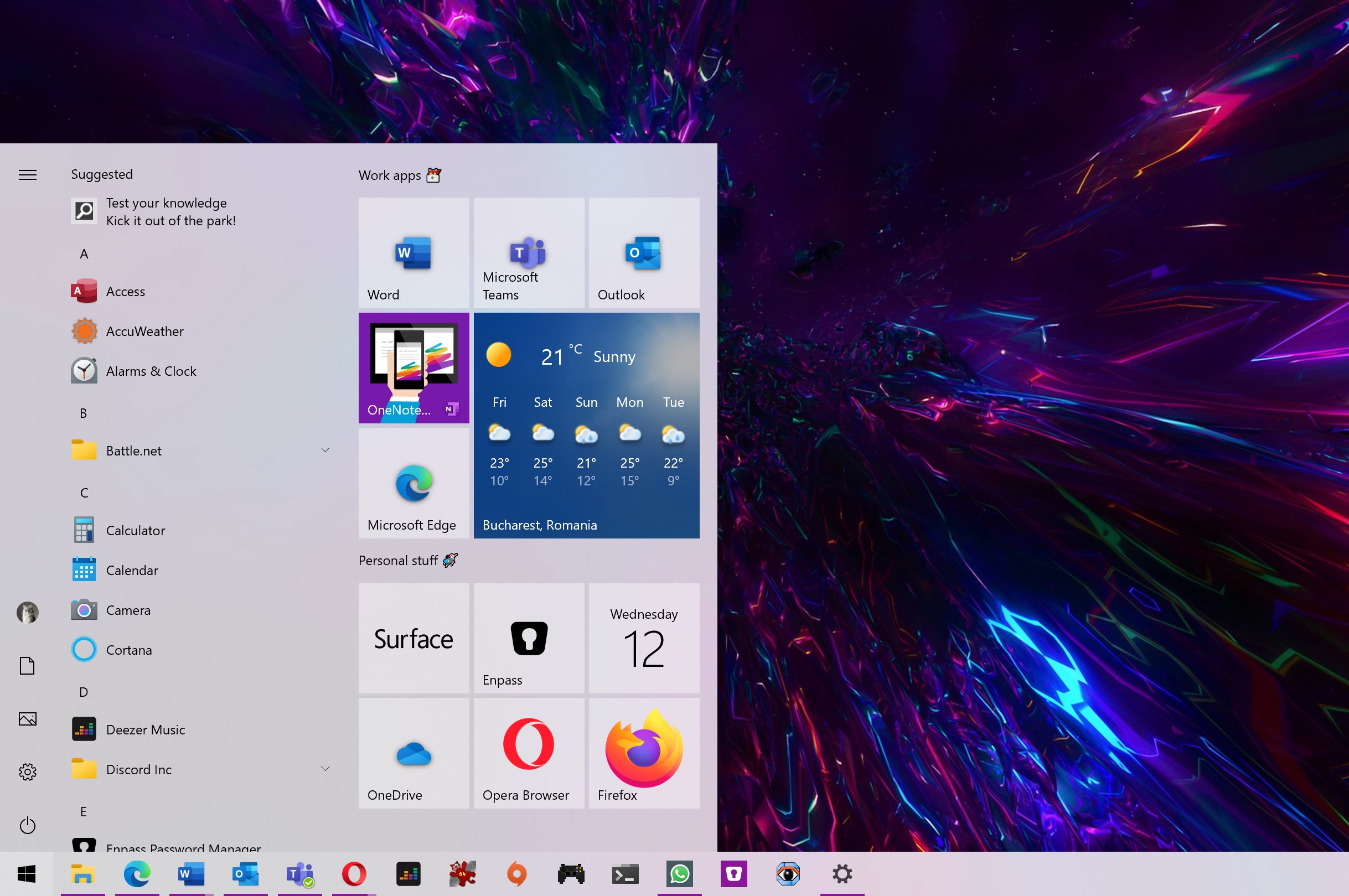Screen dimensions: 1349x896
Task: Rename the Work apps group header
Action: 400,175
